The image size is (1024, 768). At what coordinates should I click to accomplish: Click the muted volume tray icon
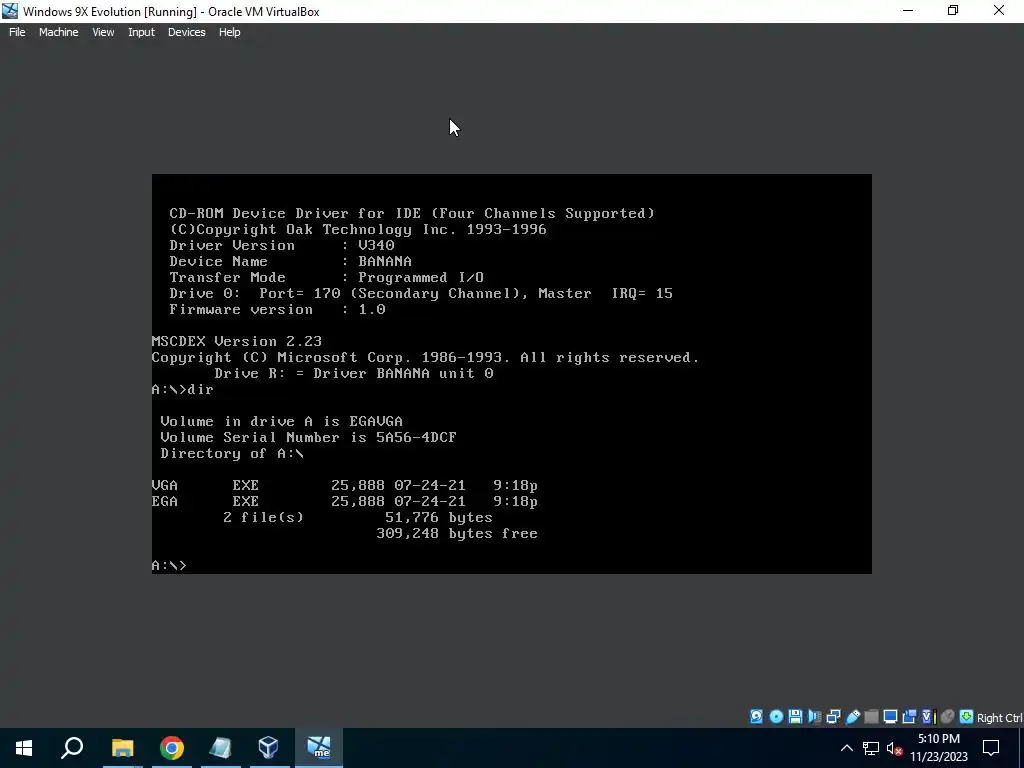pos(895,748)
